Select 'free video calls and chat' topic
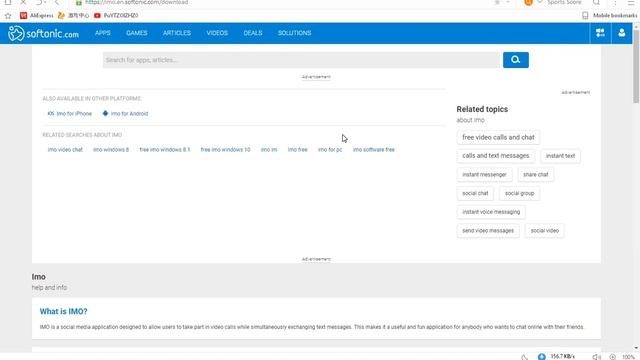Viewport: 640px width, 360px height. [x=498, y=138]
